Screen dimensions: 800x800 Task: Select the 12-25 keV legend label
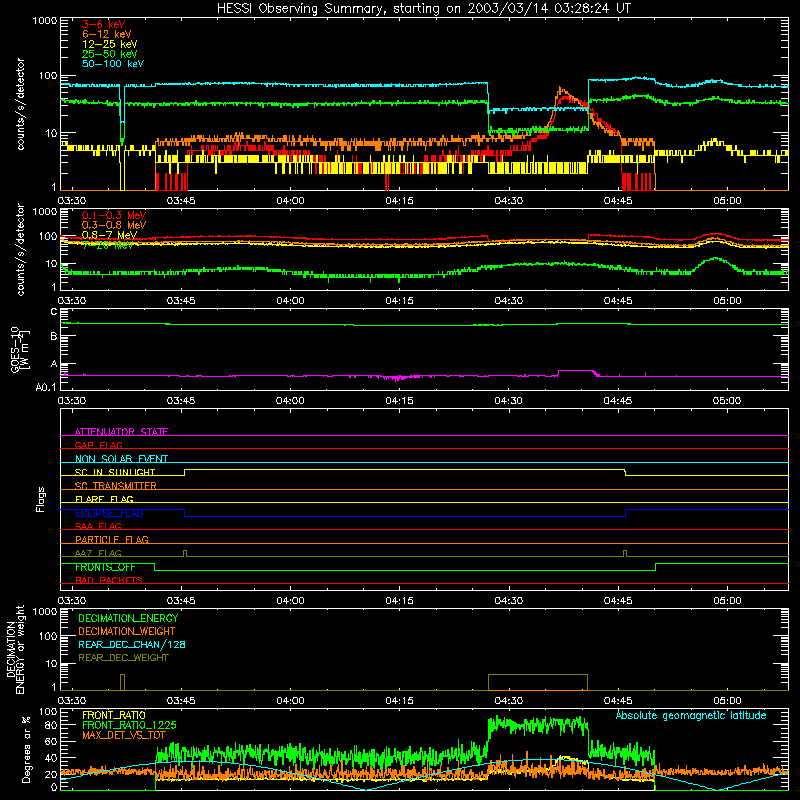(x=110, y=44)
